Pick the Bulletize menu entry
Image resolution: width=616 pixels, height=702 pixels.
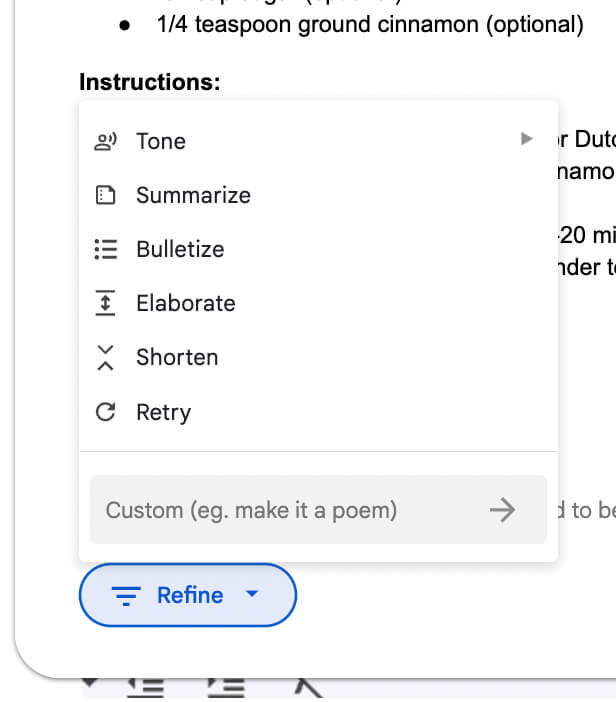point(180,249)
